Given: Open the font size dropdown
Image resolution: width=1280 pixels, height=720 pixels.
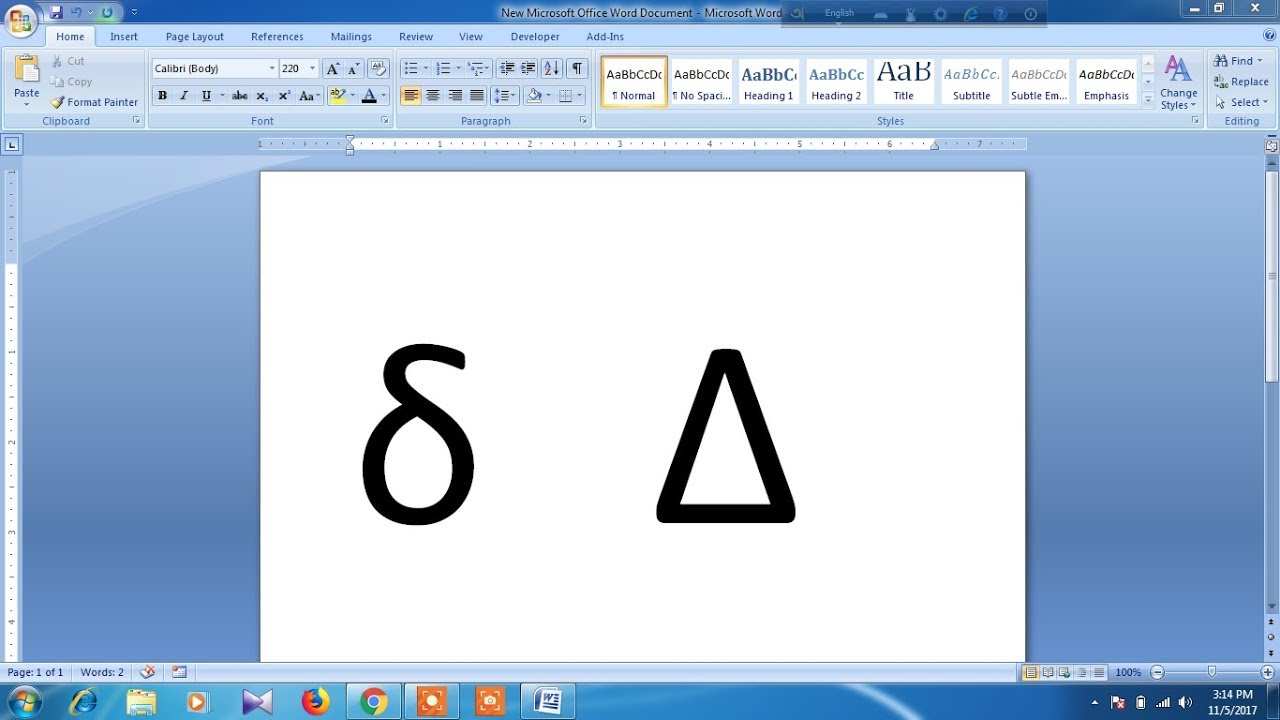Looking at the screenshot, I should coord(311,68).
